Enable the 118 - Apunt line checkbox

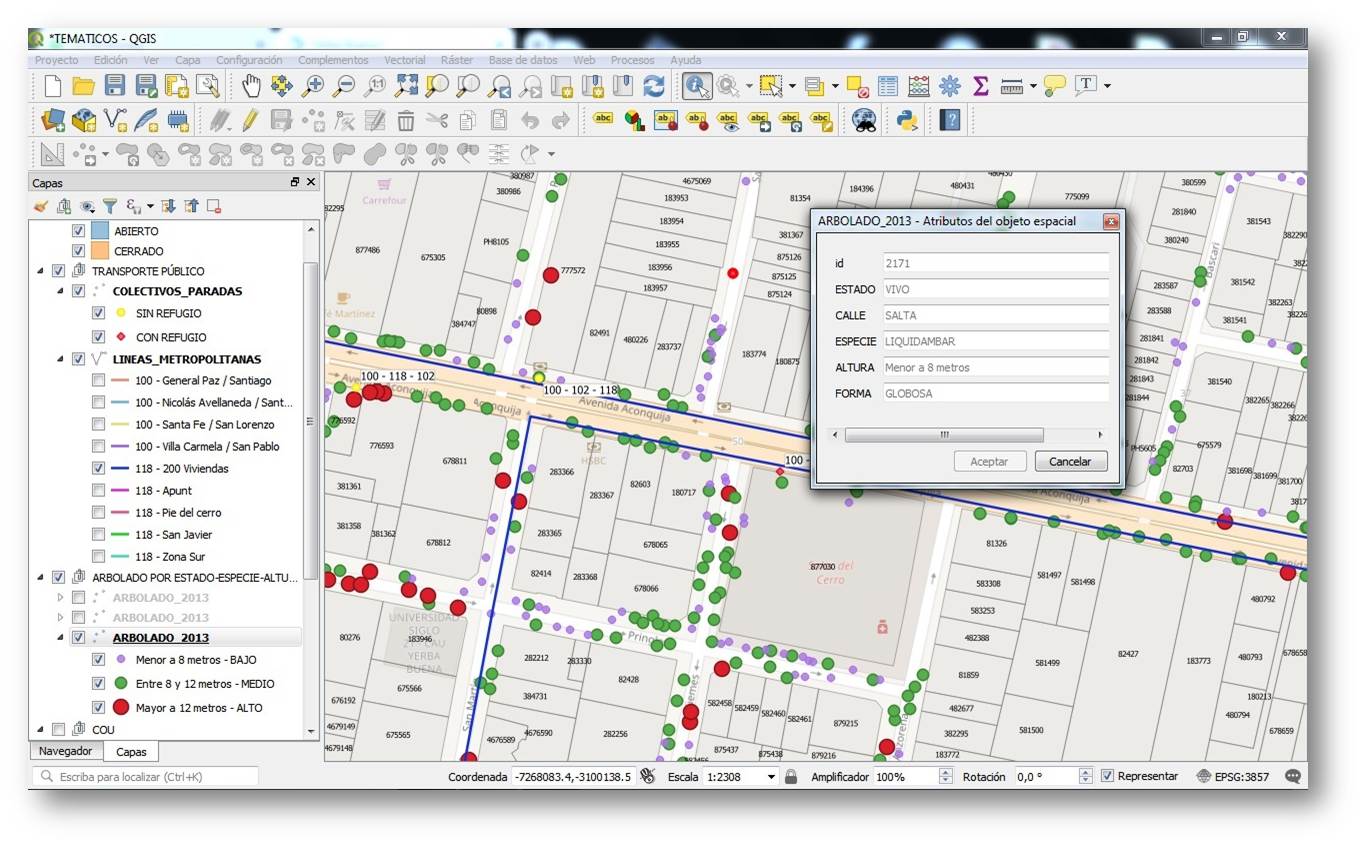(x=98, y=490)
